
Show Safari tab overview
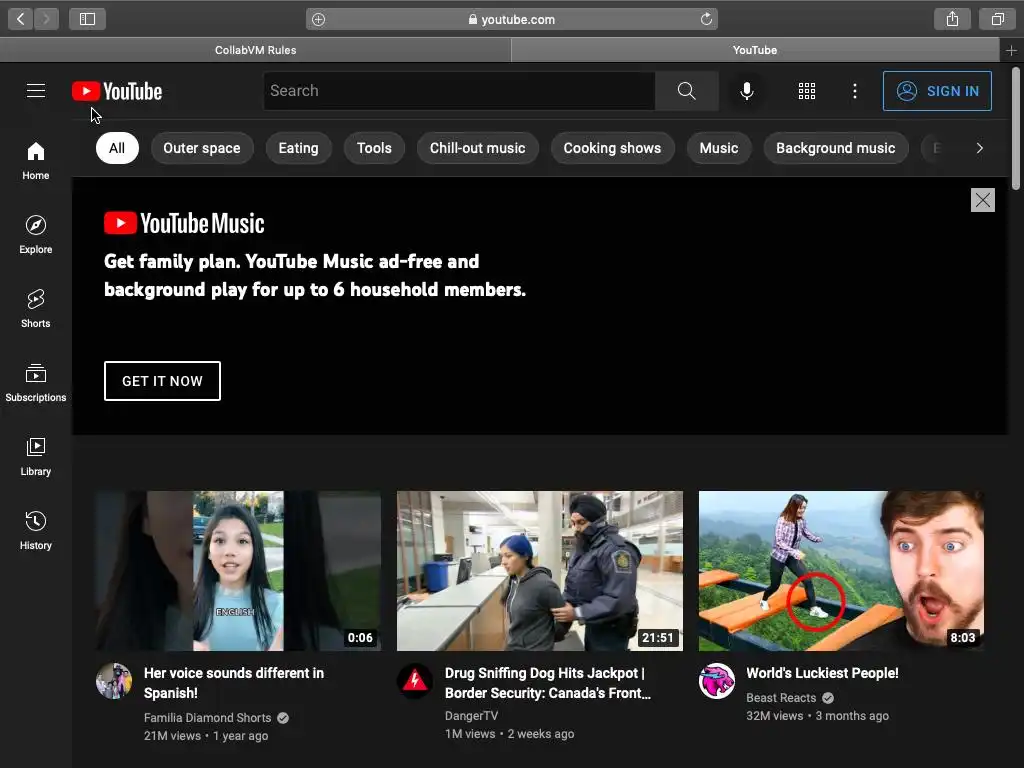click(997, 19)
